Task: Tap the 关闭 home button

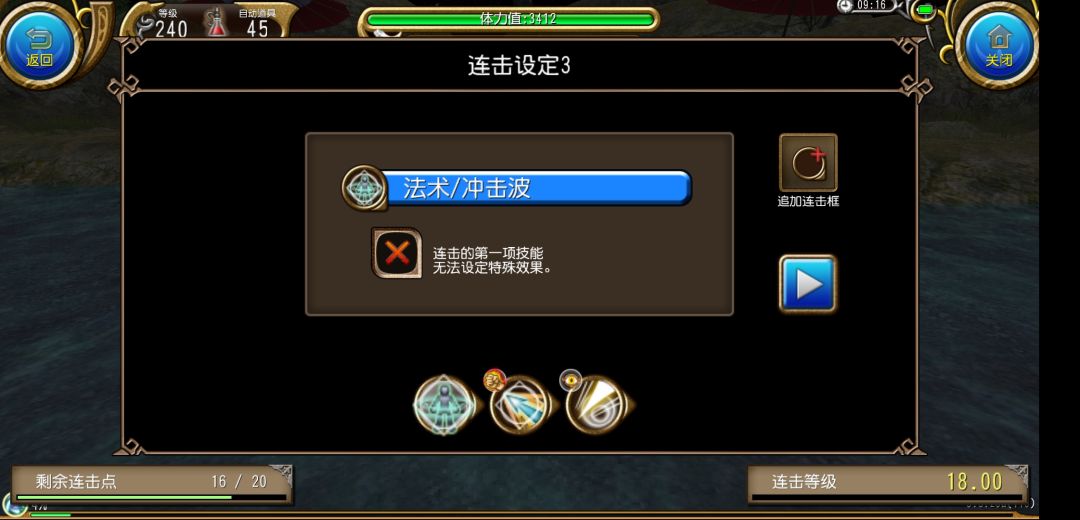Action: pos(999,45)
